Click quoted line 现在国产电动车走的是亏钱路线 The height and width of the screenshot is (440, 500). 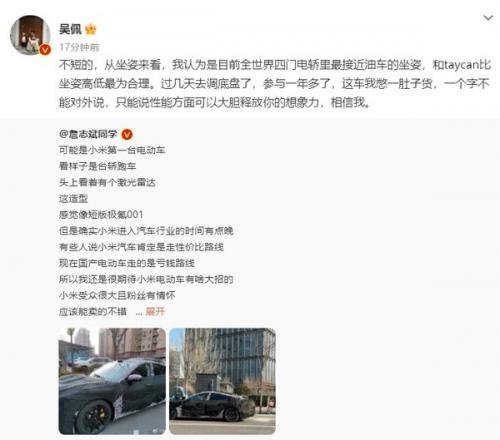[x=127, y=263]
